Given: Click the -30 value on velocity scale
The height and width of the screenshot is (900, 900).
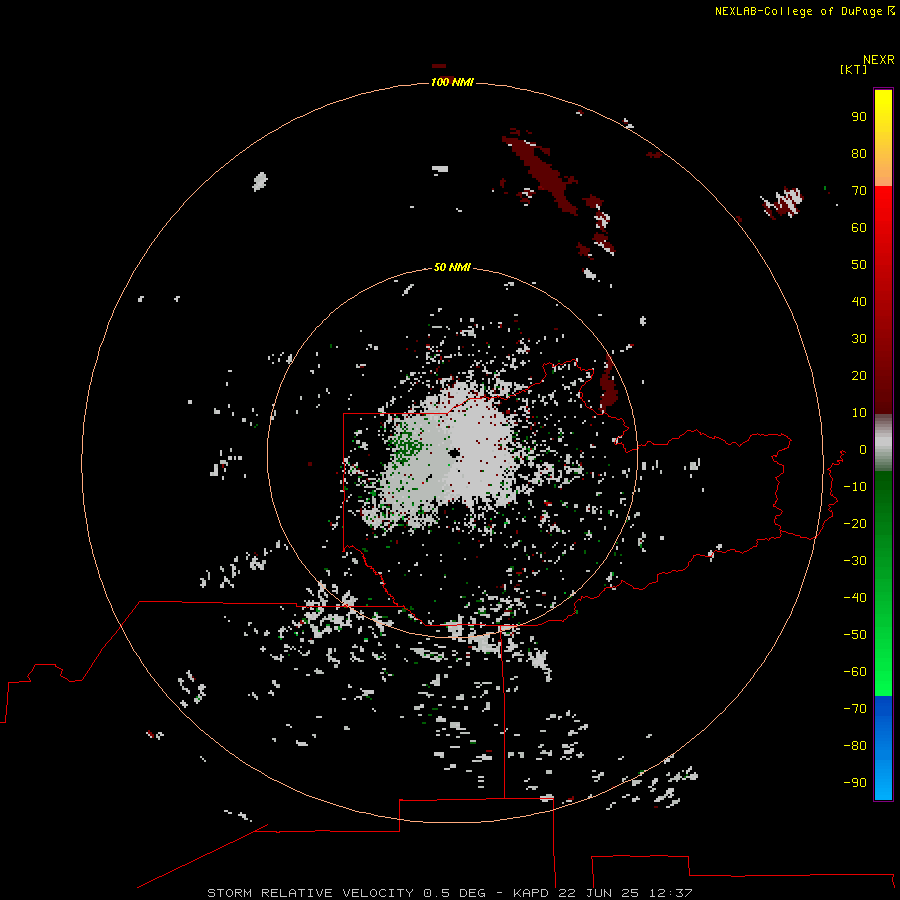Looking at the screenshot, I should point(855,561).
